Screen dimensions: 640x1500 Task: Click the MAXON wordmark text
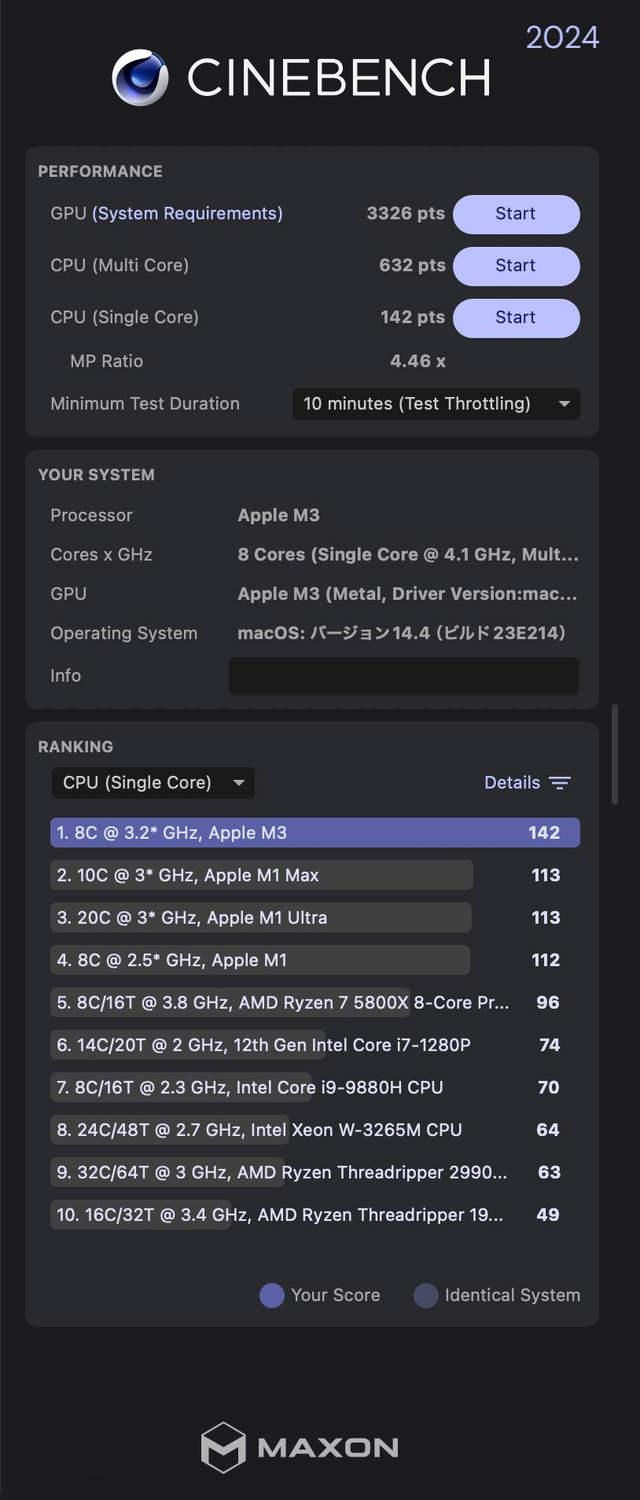point(328,1448)
